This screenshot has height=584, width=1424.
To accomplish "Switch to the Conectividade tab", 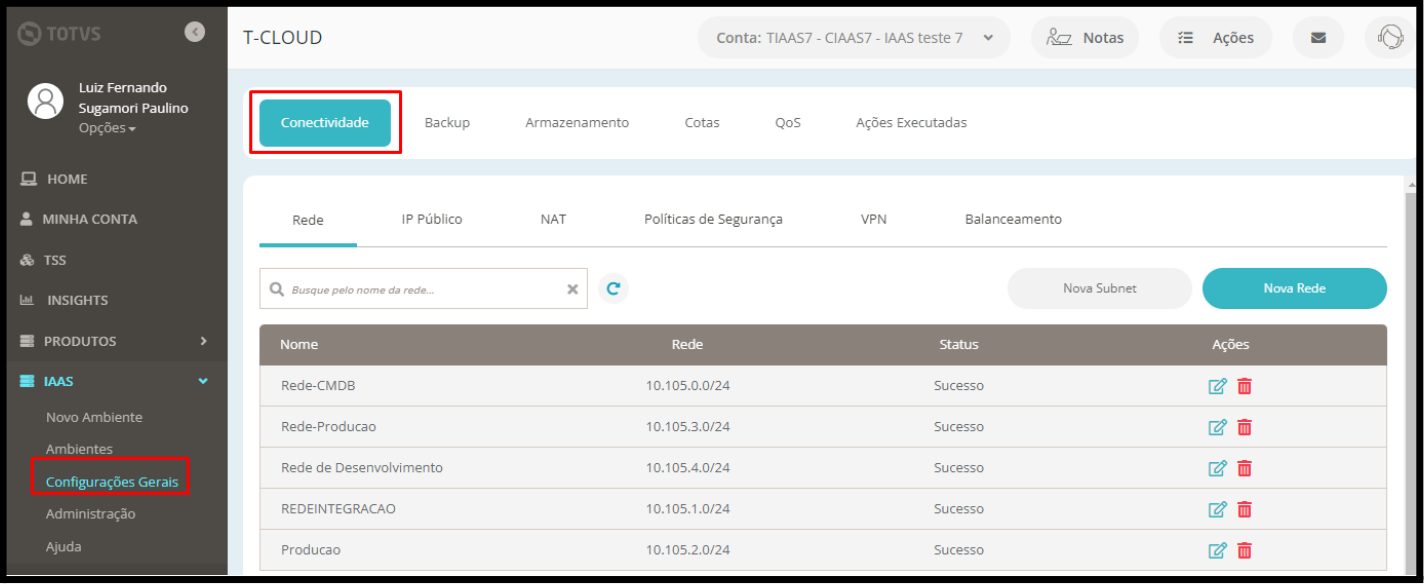I will point(325,123).
